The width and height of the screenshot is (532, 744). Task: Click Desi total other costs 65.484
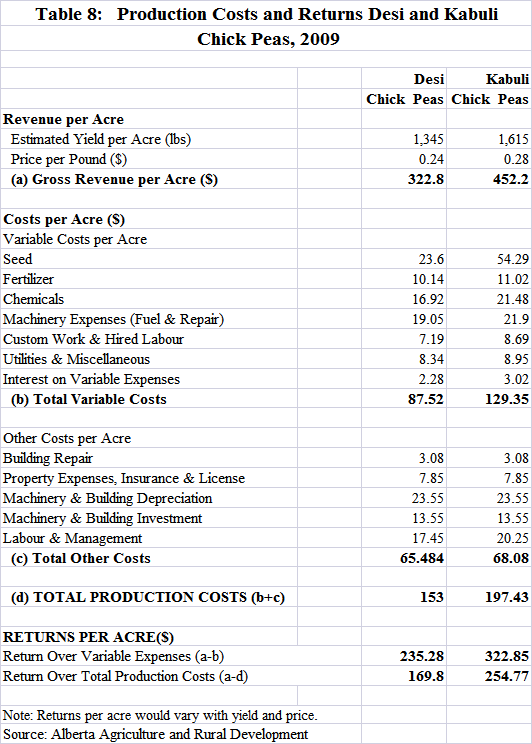pyautogui.click(x=422, y=558)
